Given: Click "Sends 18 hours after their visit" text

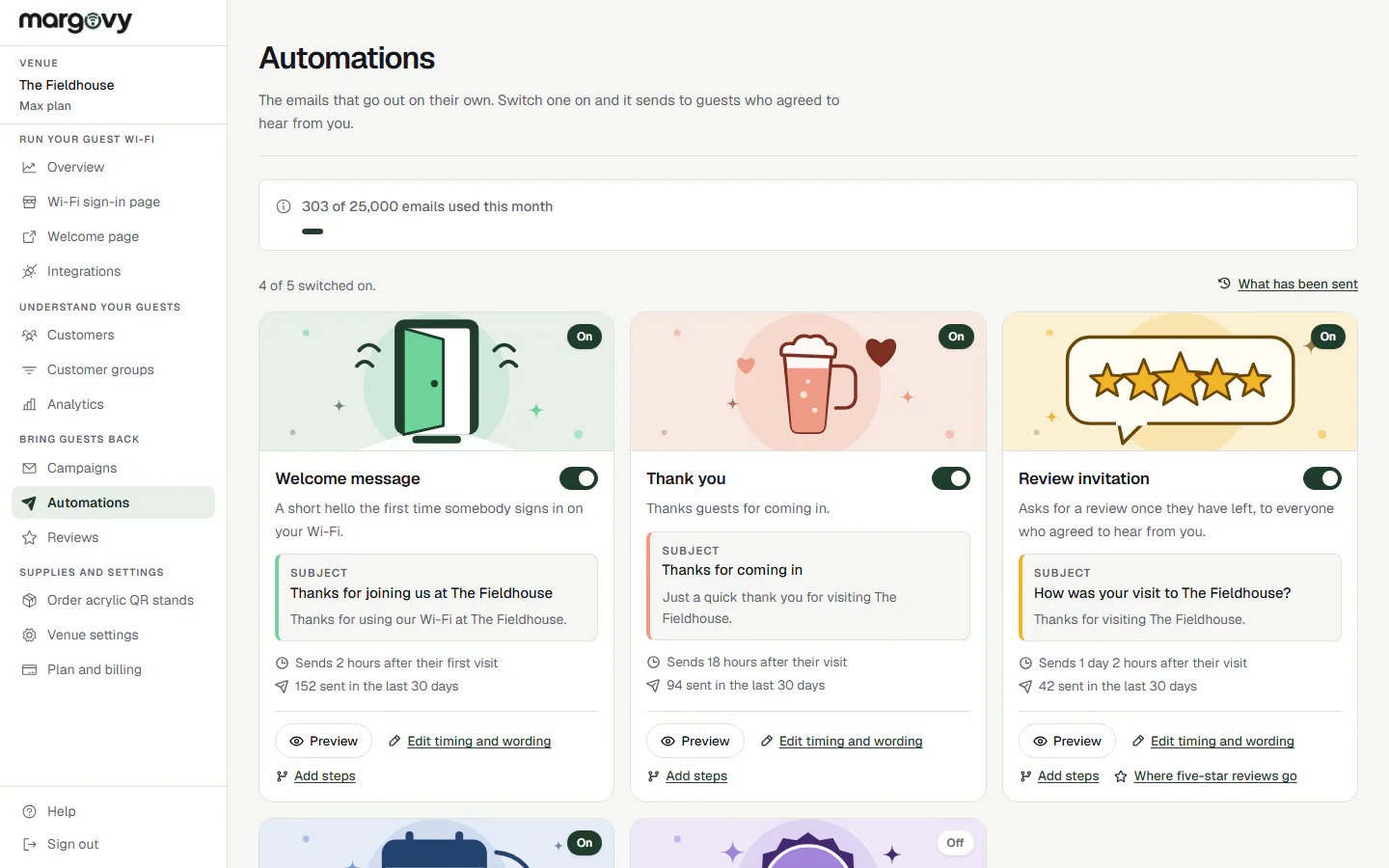Looking at the screenshot, I should [x=757, y=663].
